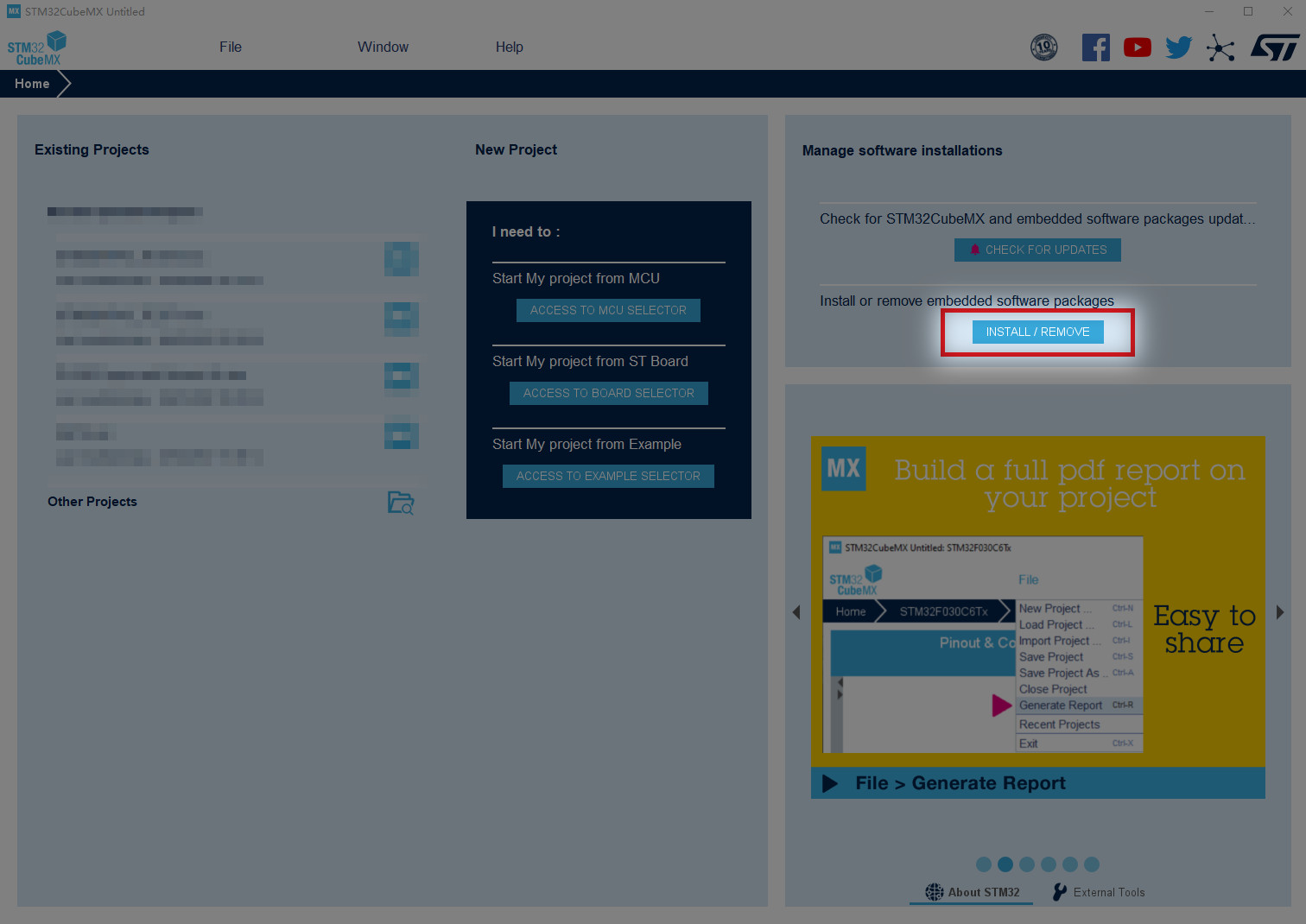The image size is (1306, 924).
Task: Browse Other Projects folder icon
Action: click(x=401, y=503)
